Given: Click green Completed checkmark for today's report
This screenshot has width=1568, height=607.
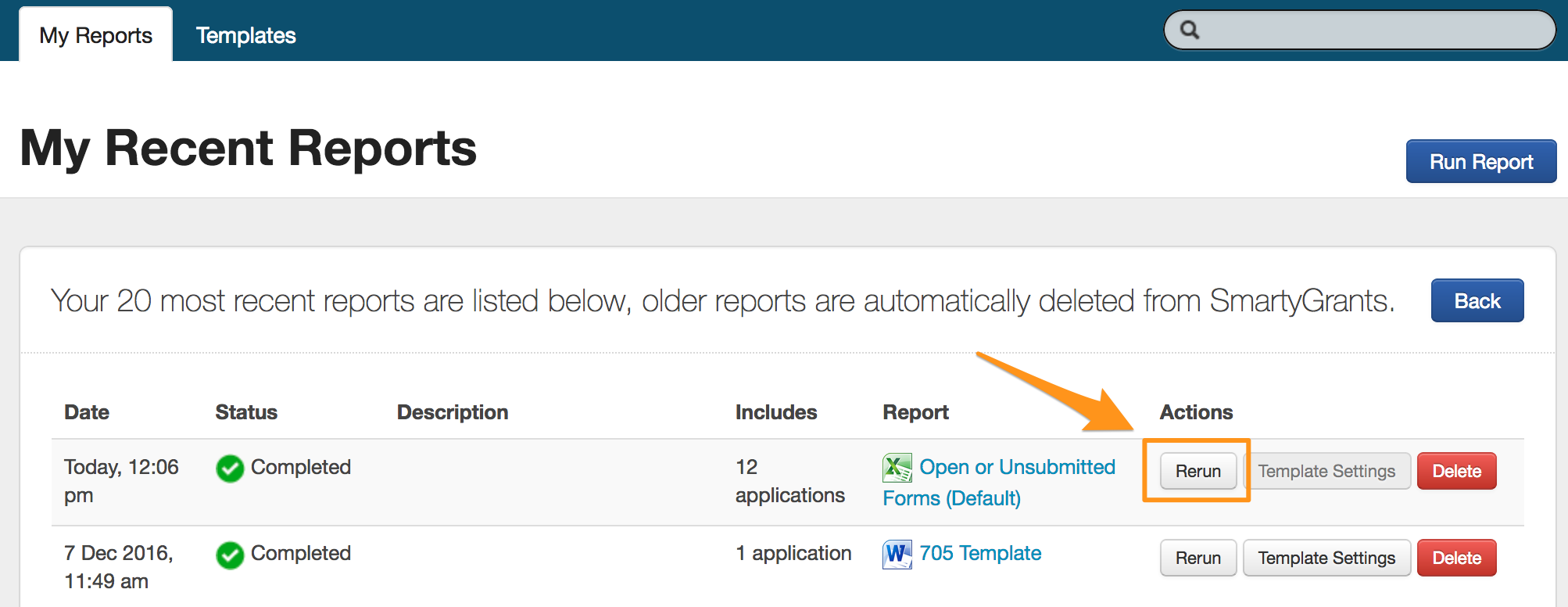Looking at the screenshot, I should pyautogui.click(x=230, y=469).
